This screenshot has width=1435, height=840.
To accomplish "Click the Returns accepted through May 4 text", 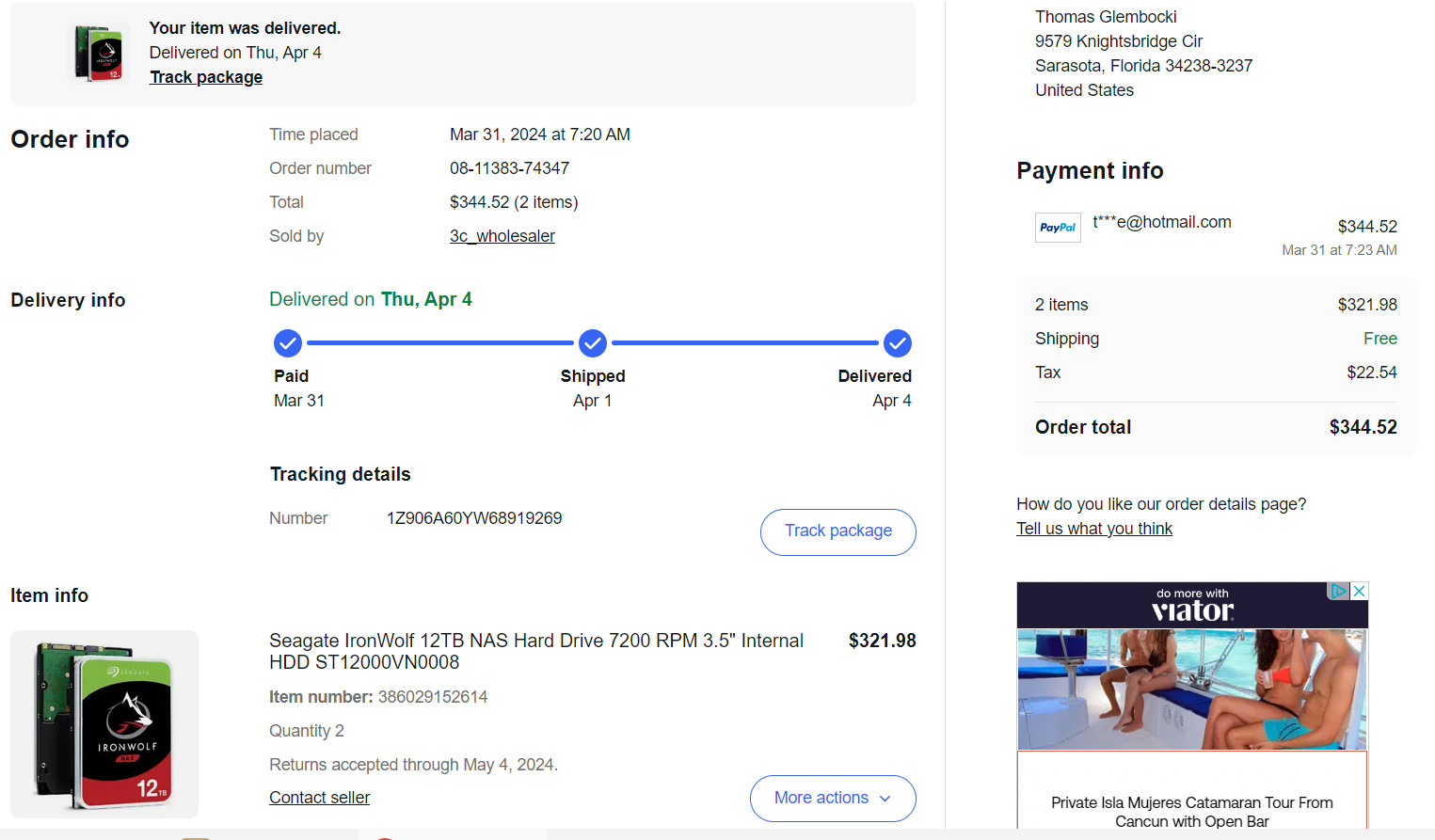I will [413, 765].
